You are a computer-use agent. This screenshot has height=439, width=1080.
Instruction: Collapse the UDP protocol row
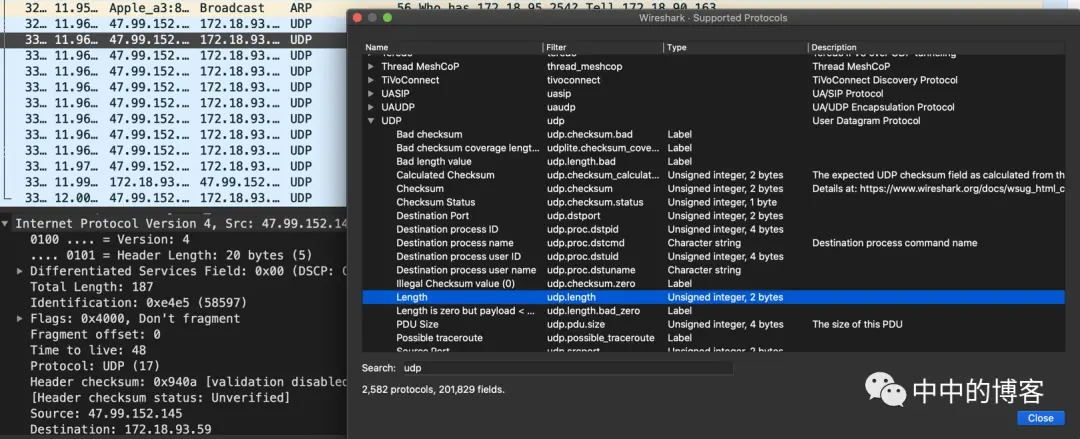[371, 121]
